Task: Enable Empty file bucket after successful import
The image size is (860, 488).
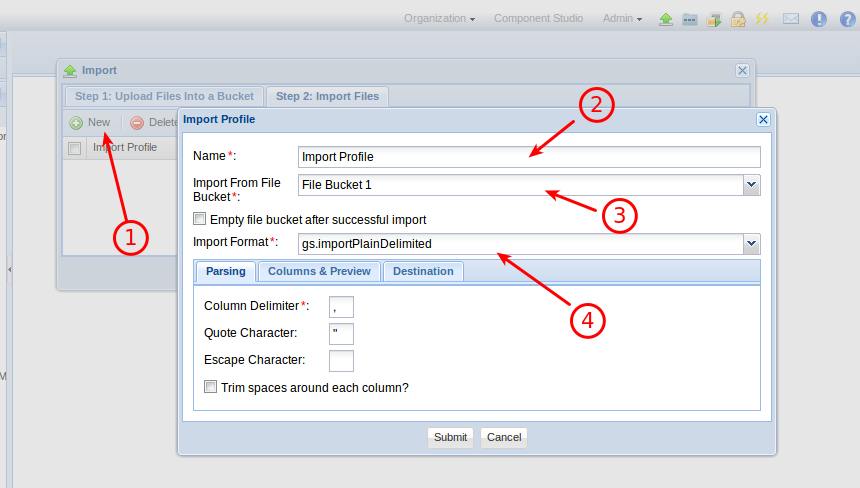Action: pos(200,219)
